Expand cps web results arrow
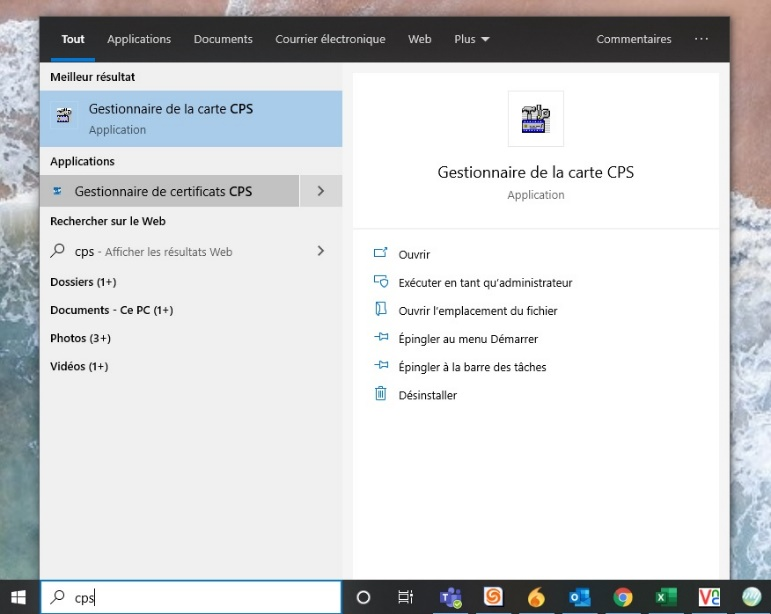 [321, 251]
